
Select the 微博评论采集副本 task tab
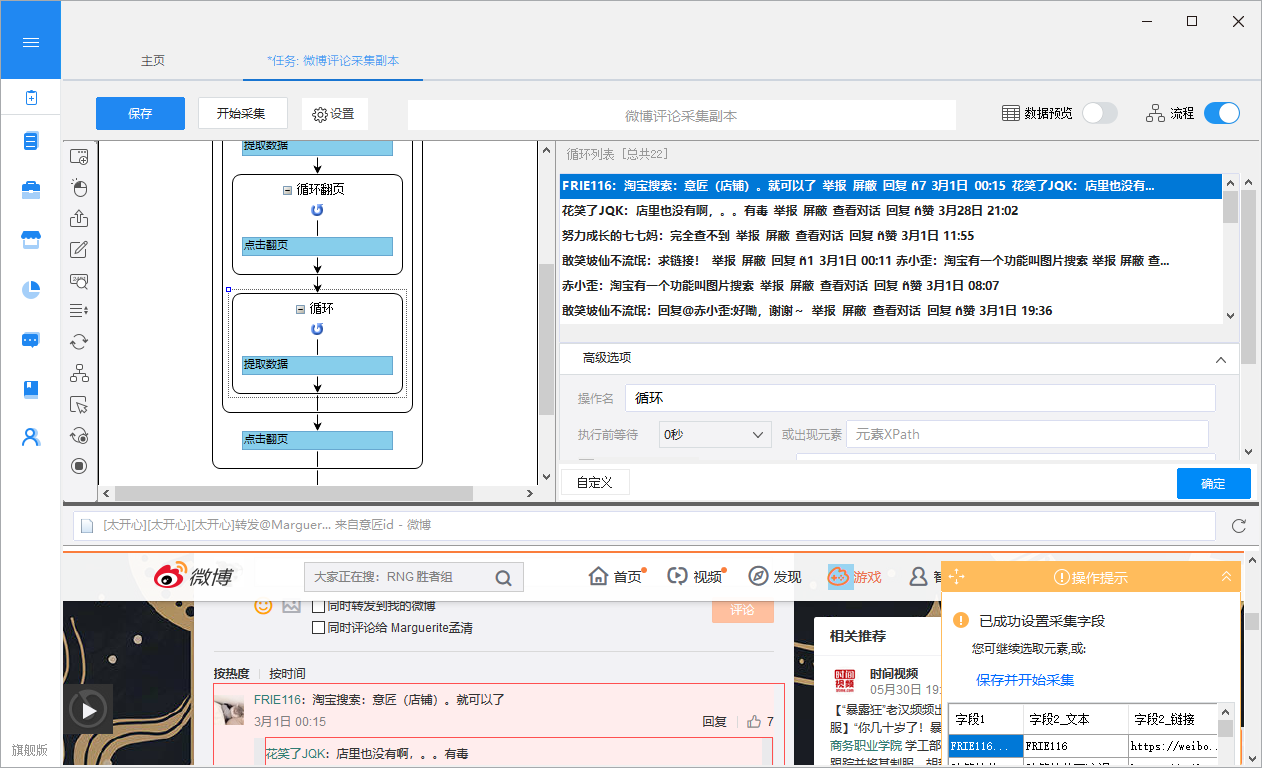point(333,60)
